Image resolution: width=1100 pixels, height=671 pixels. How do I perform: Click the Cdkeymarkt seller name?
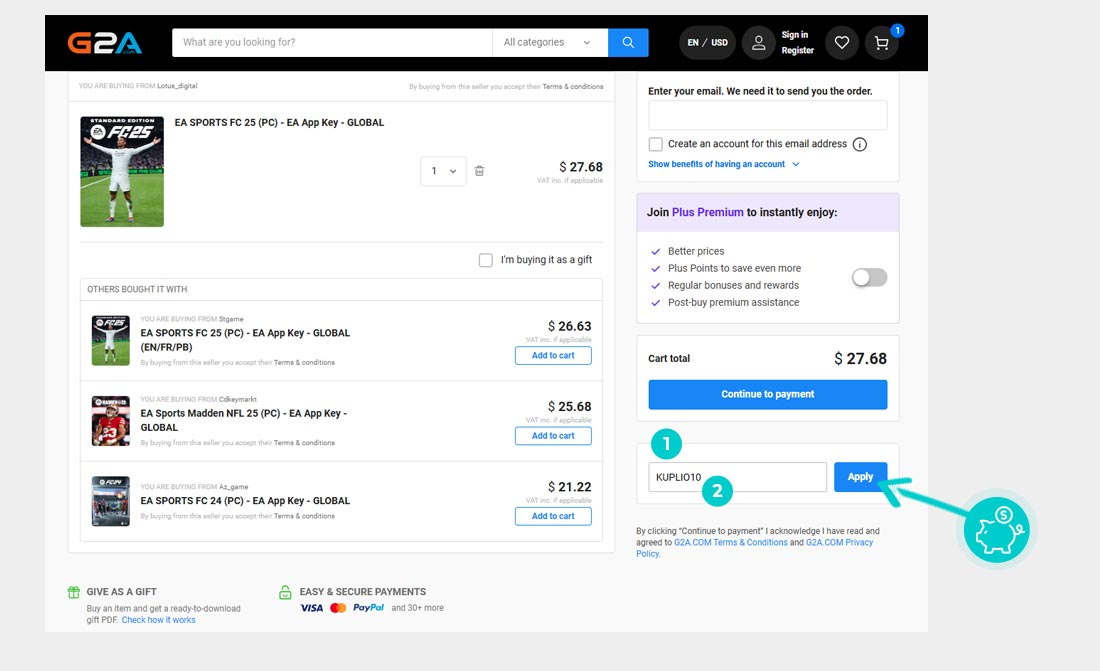click(x=237, y=399)
